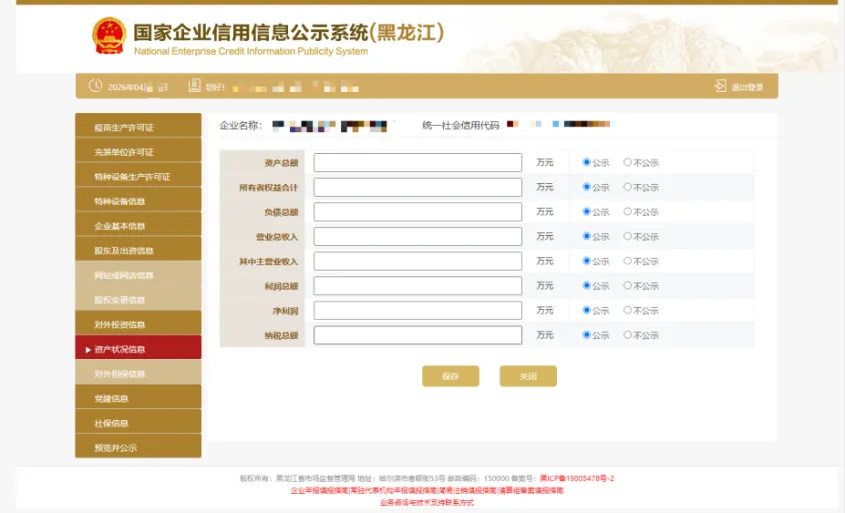Screen dimensions: 845x513
Task: Click the clock icon beside the date
Action: [95, 86]
